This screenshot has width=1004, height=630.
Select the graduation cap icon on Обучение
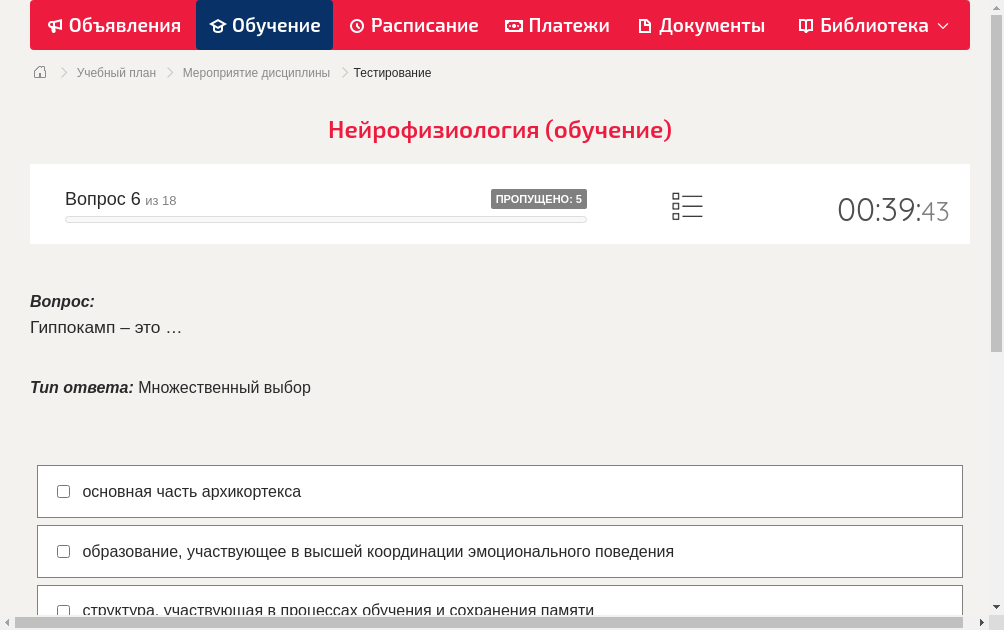point(219,25)
